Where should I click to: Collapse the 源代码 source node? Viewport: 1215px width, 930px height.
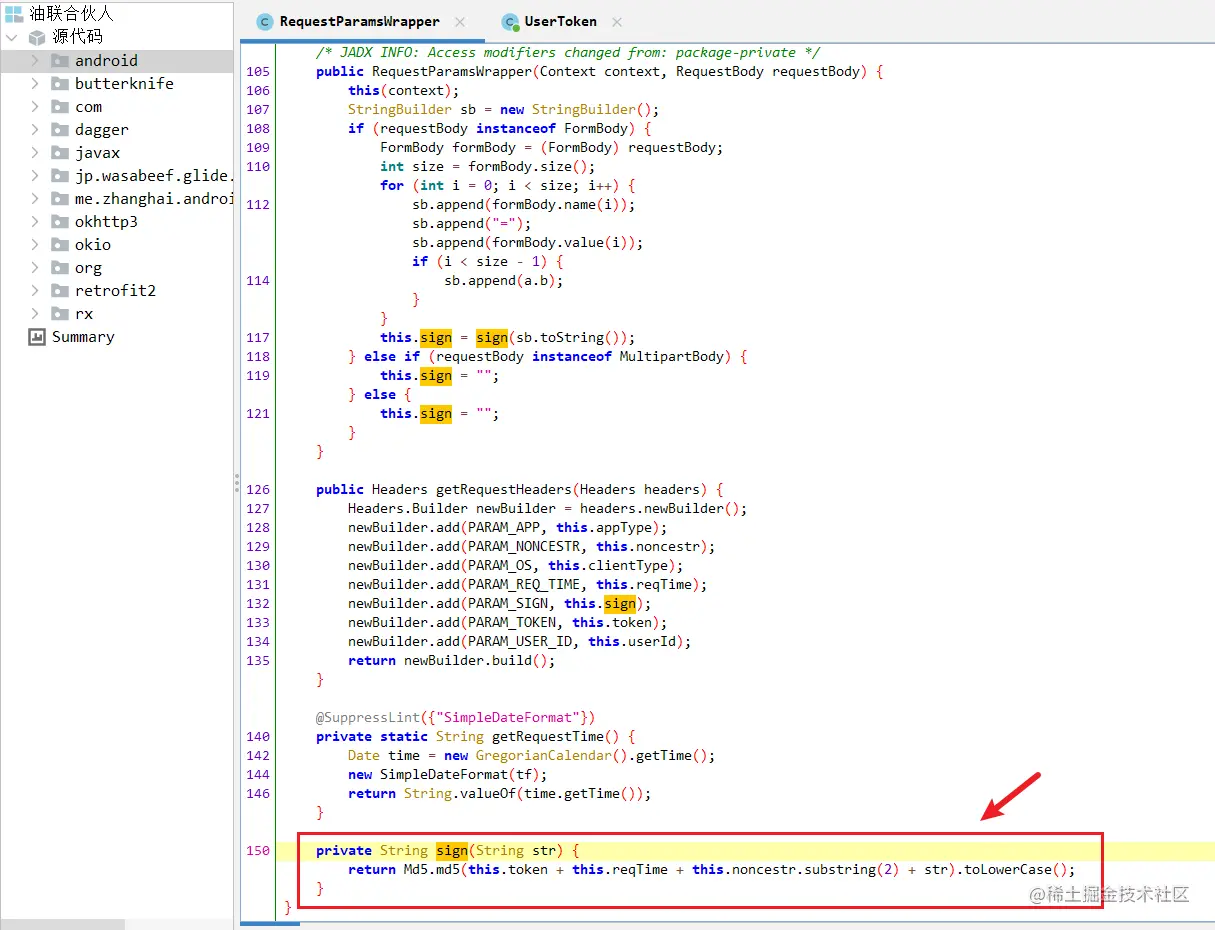[x=12, y=37]
